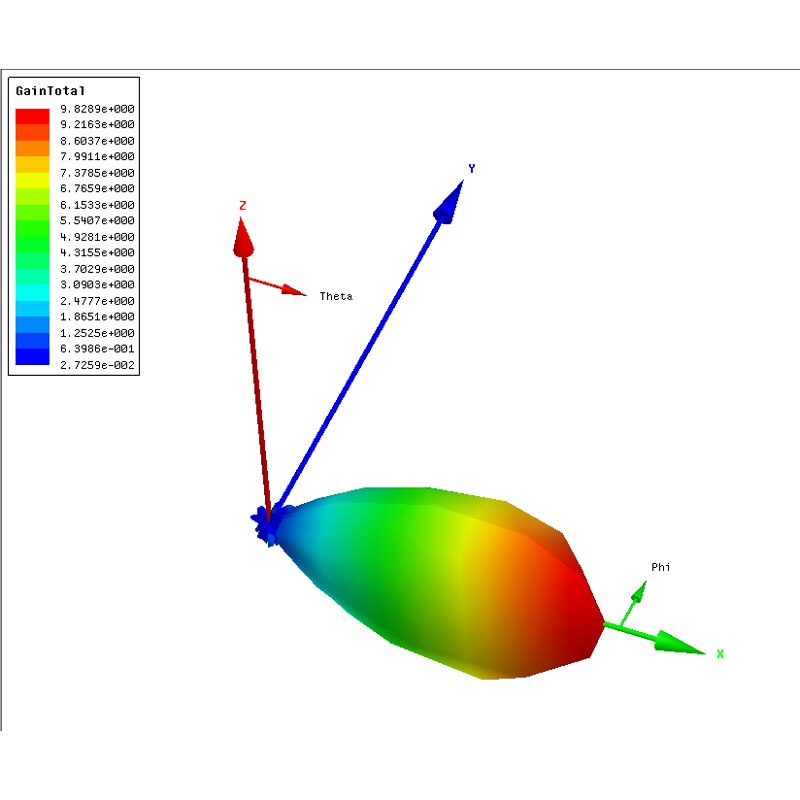The width and height of the screenshot is (800, 800).
Task: Click the red Z axis arrowhead
Action: click(242, 236)
